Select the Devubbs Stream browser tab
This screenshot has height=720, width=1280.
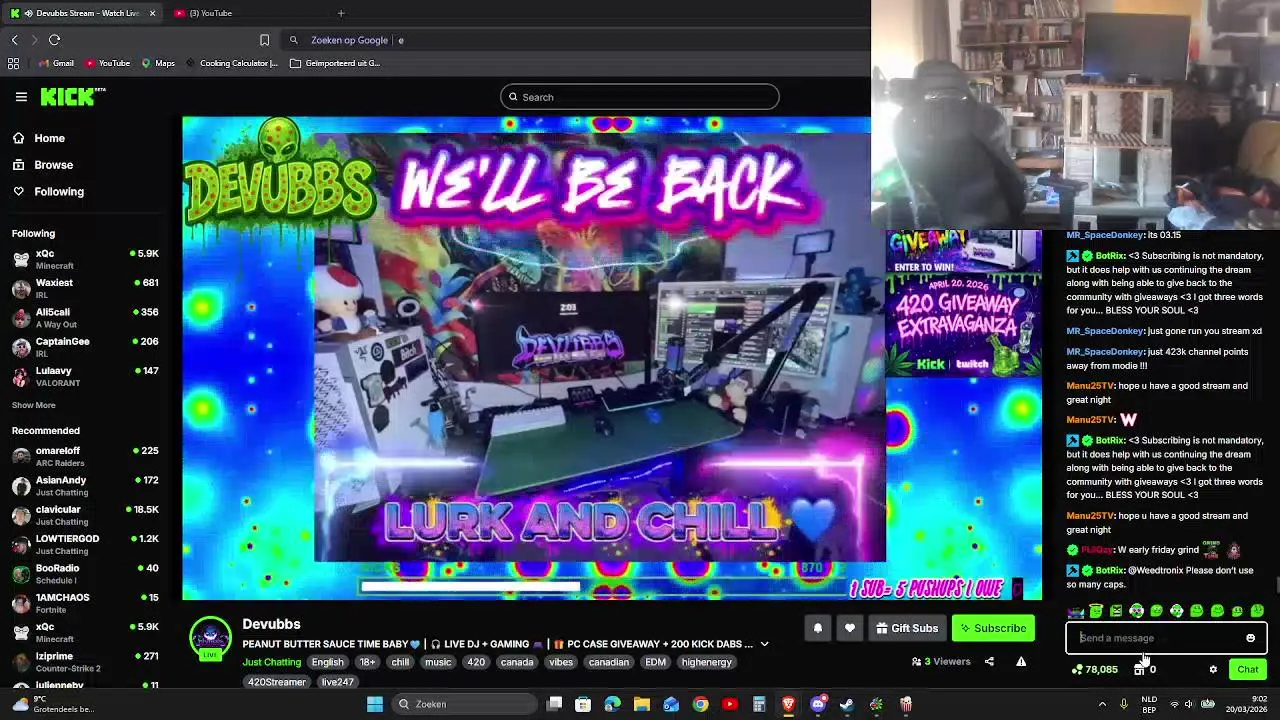point(81,13)
